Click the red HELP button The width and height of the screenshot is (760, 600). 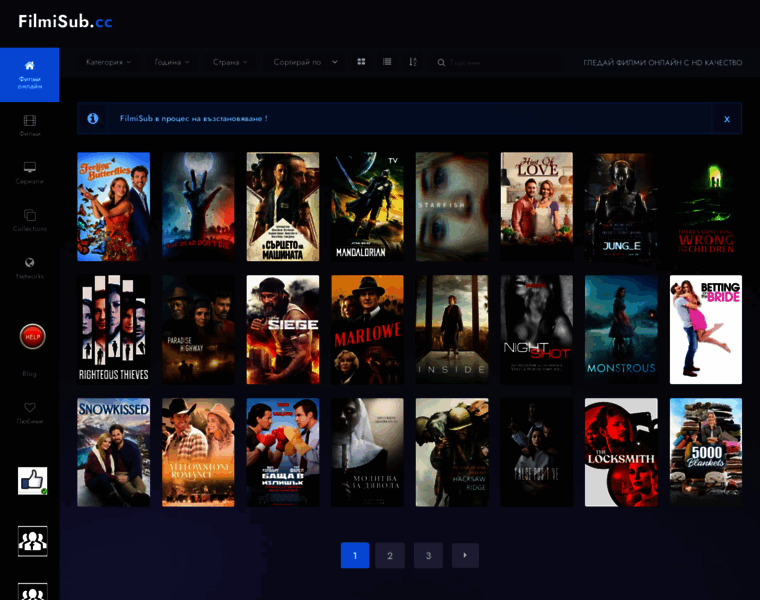point(32,336)
